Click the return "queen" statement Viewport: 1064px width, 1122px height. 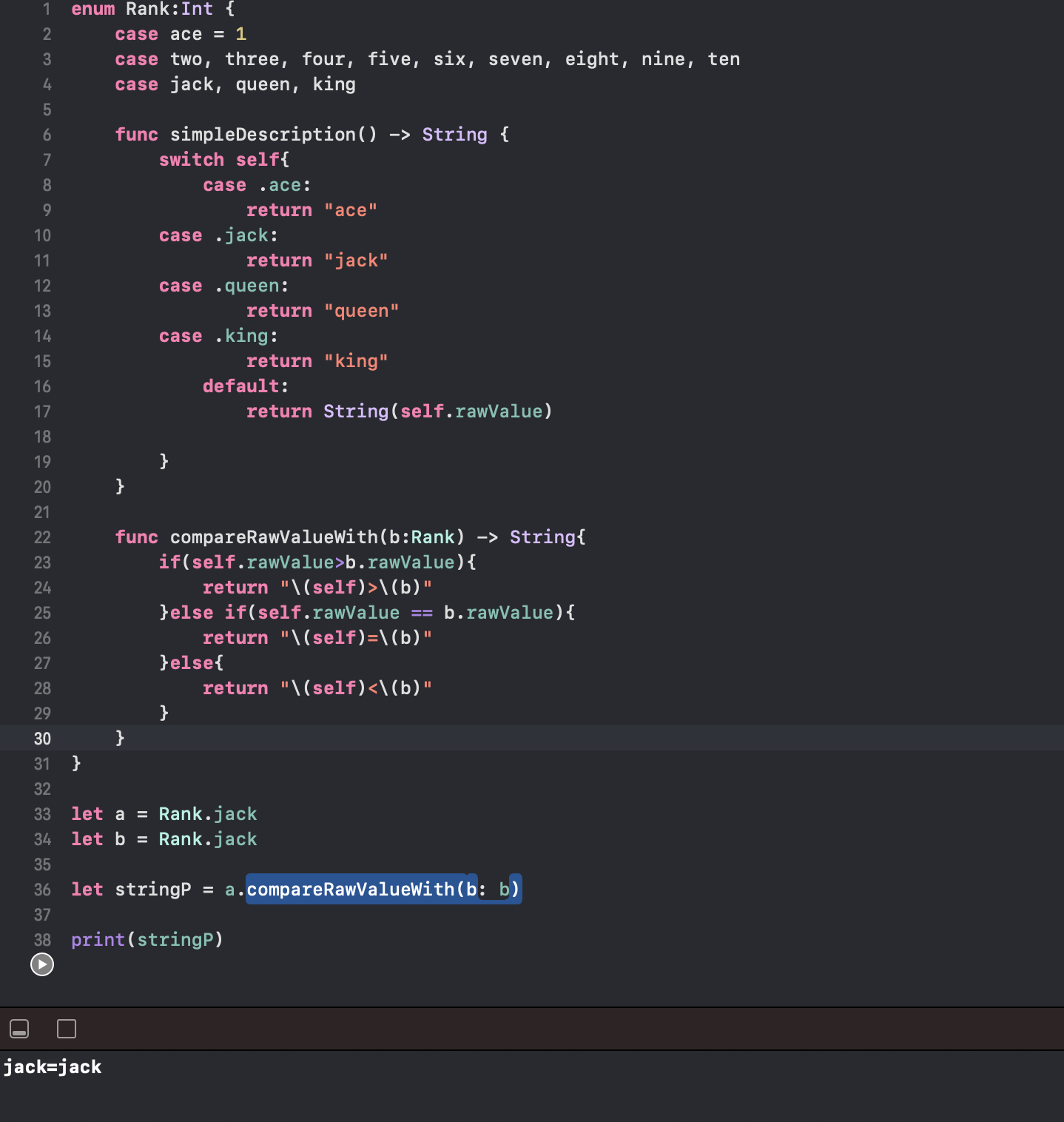click(323, 311)
